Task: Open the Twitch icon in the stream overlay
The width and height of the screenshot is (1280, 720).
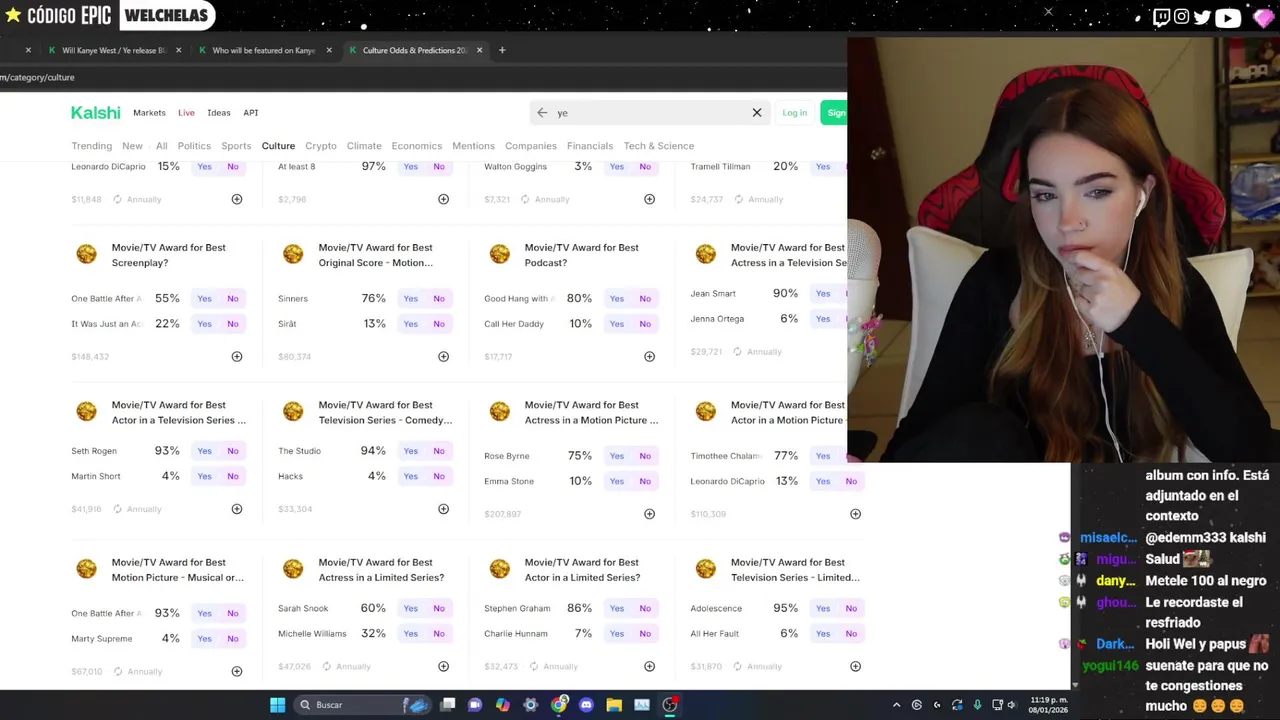Action: (1161, 17)
